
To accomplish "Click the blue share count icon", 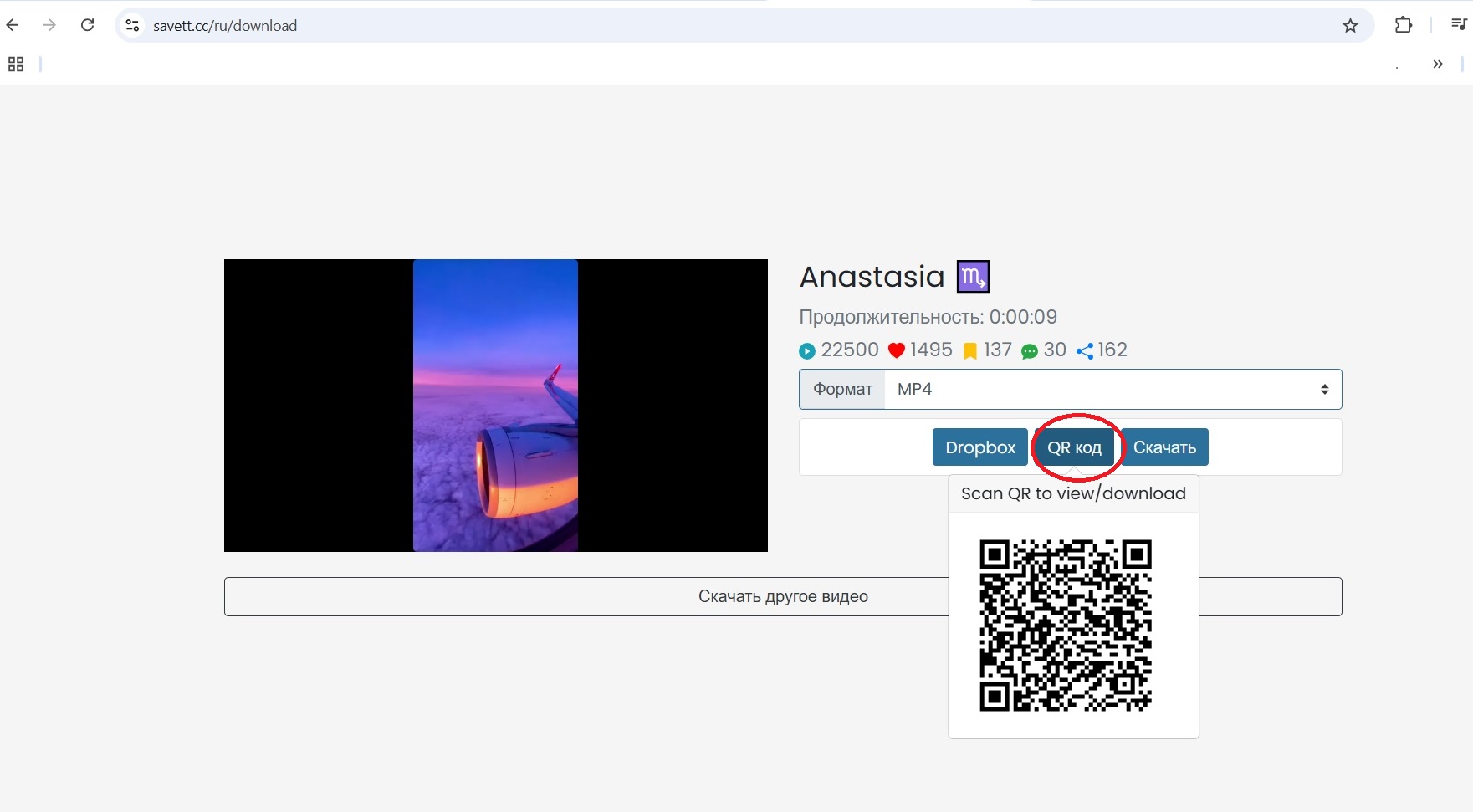I will [1084, 350].
